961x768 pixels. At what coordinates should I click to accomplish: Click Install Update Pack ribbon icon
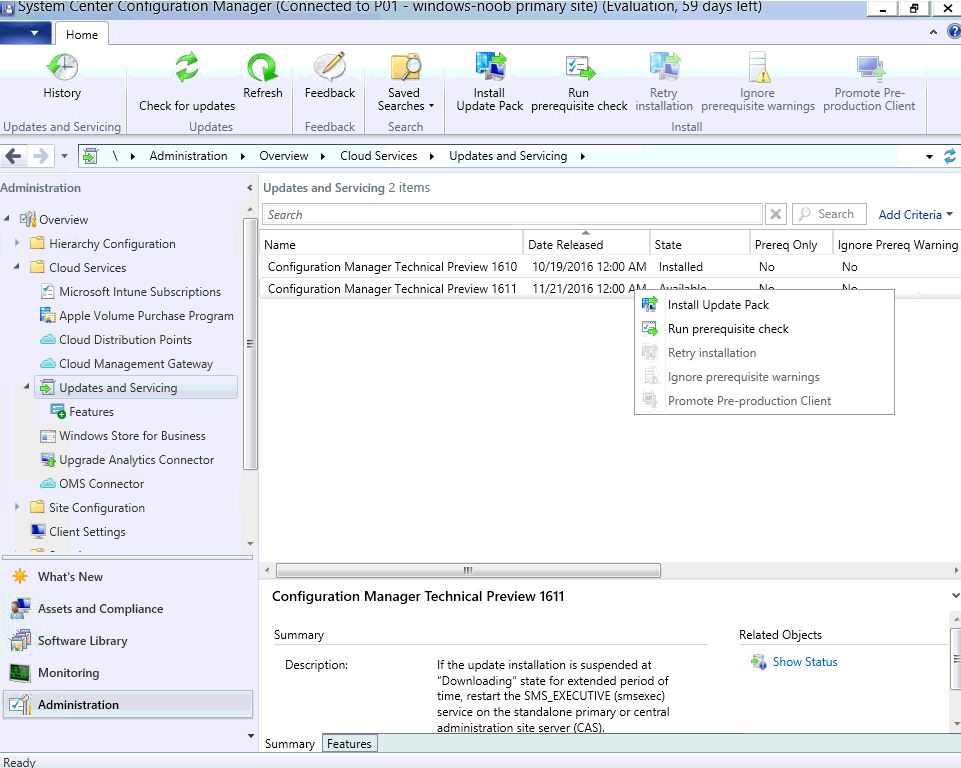pos(490,67)
